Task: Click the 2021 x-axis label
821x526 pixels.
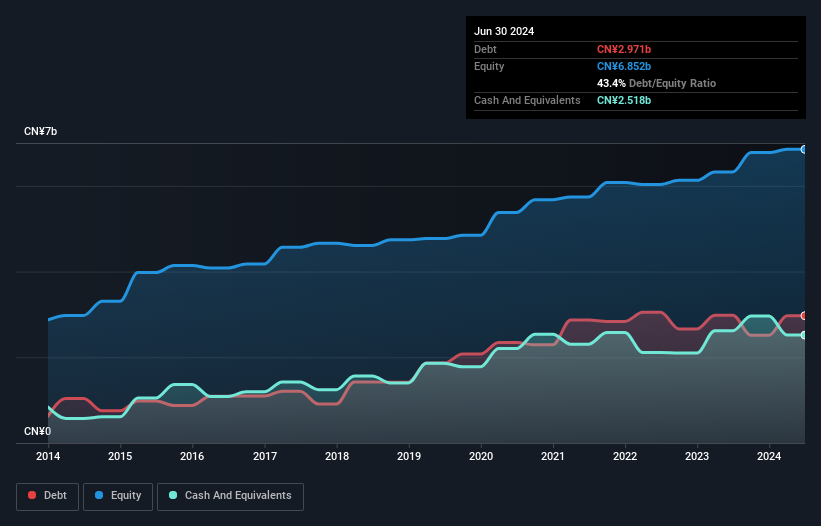Action: tap(553, 456)
